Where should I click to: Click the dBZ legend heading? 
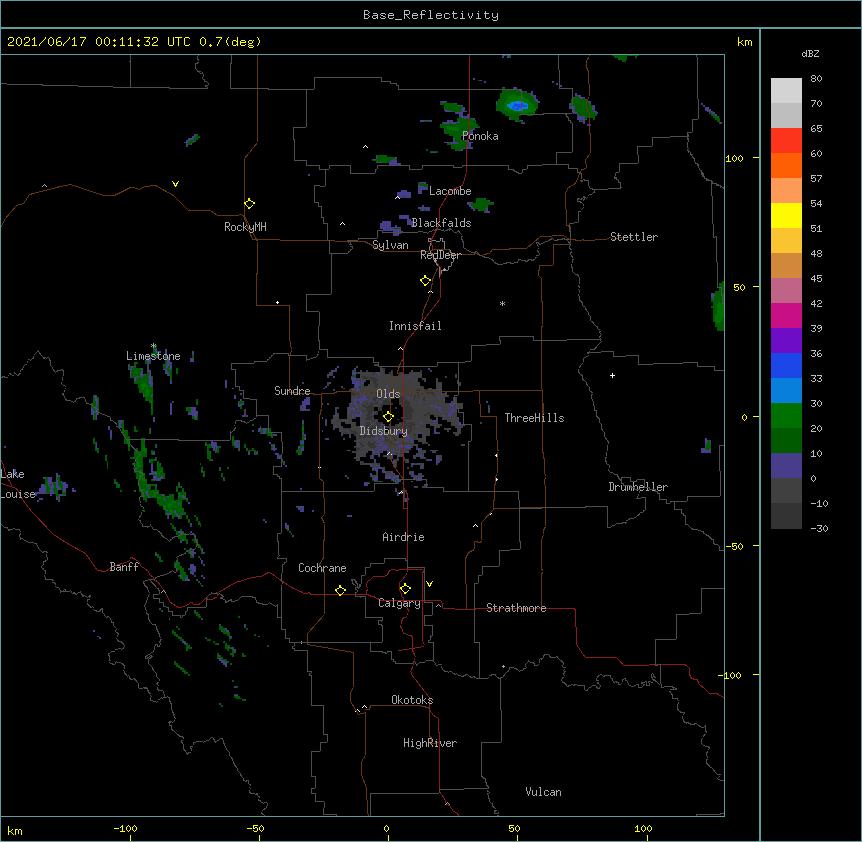pyautogui.click(x=810, y=53)
